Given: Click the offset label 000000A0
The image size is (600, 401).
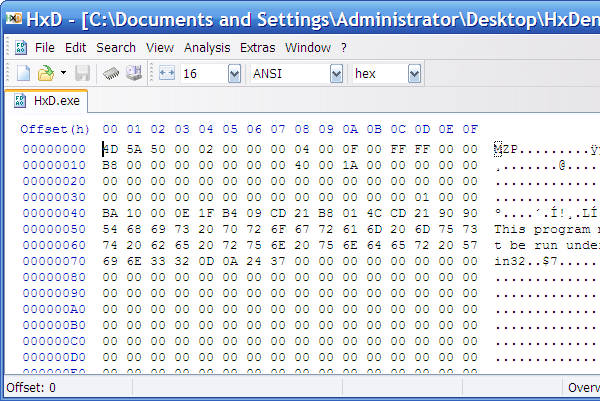Looking at the screenshot, I should pyautogui.click(x=54, y=309).
